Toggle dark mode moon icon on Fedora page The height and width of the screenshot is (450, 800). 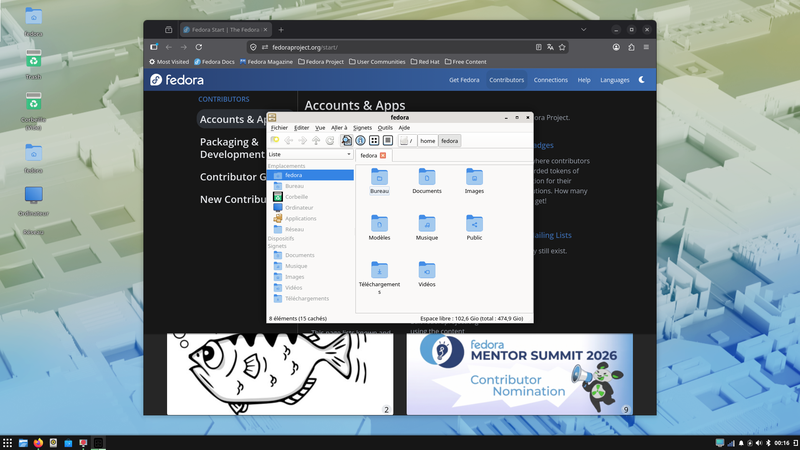642,80
